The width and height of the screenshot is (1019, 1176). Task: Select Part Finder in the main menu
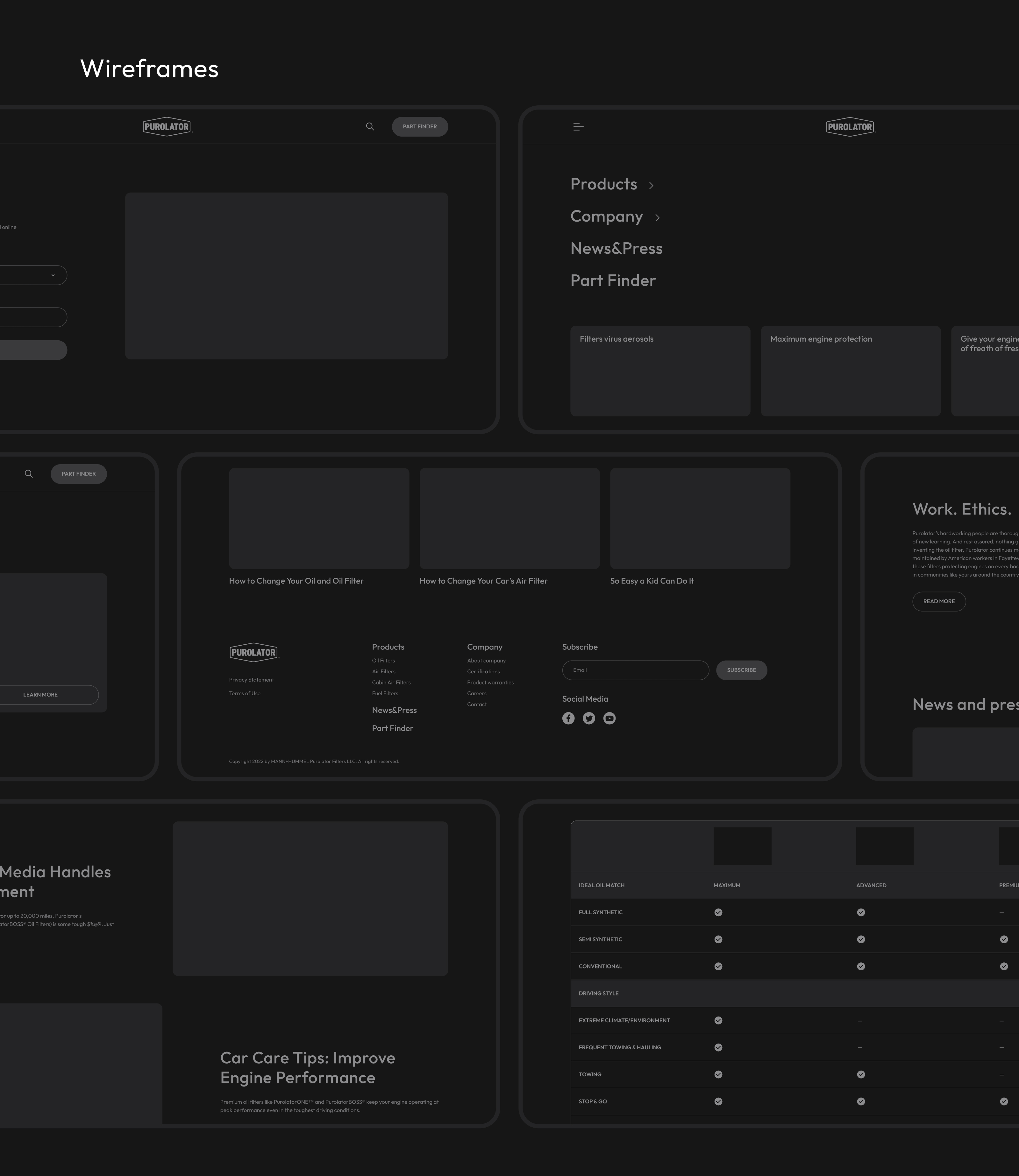click(x=613, y=281)
